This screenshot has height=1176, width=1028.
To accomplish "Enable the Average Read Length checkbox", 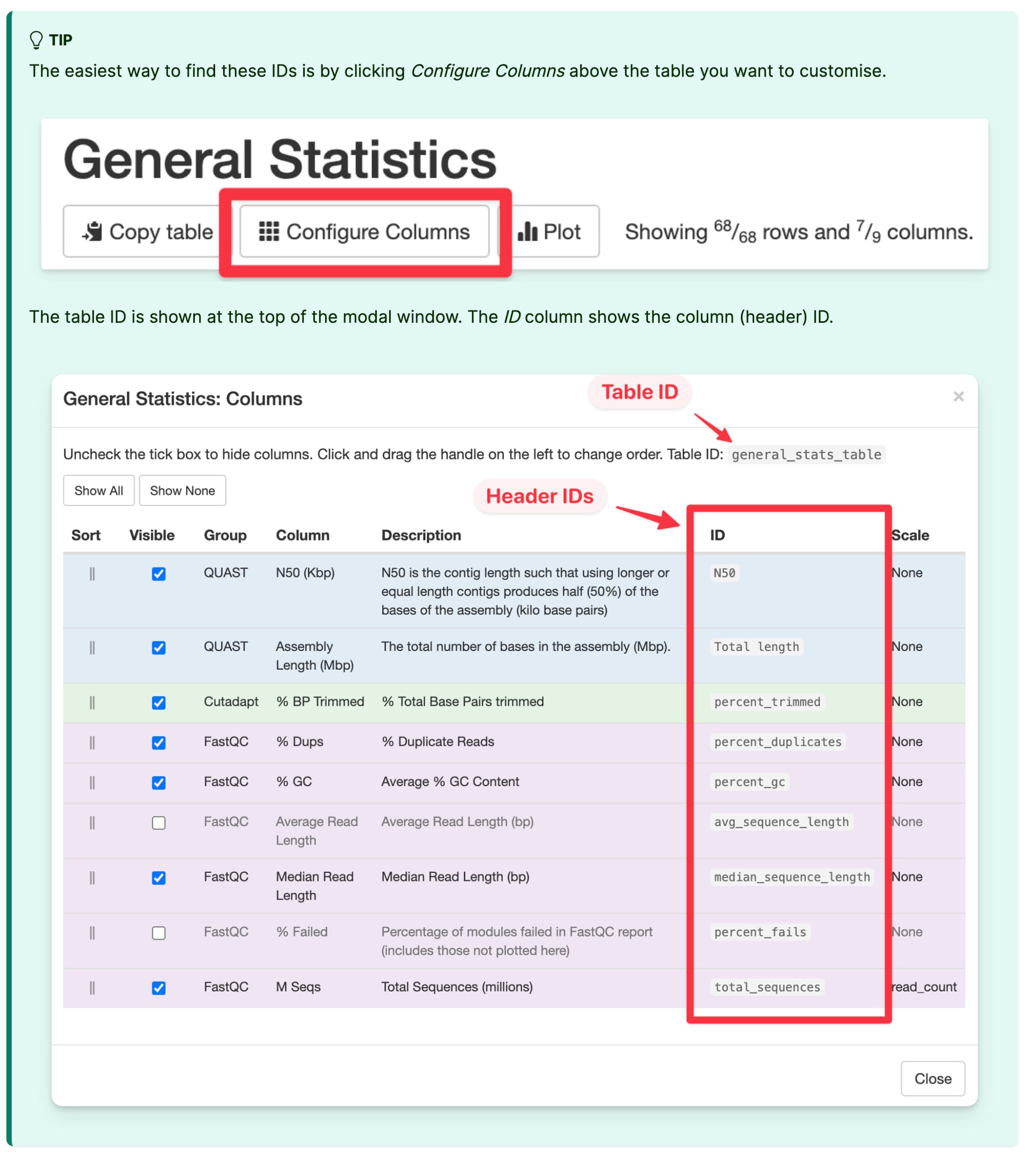I will [159, 822].
